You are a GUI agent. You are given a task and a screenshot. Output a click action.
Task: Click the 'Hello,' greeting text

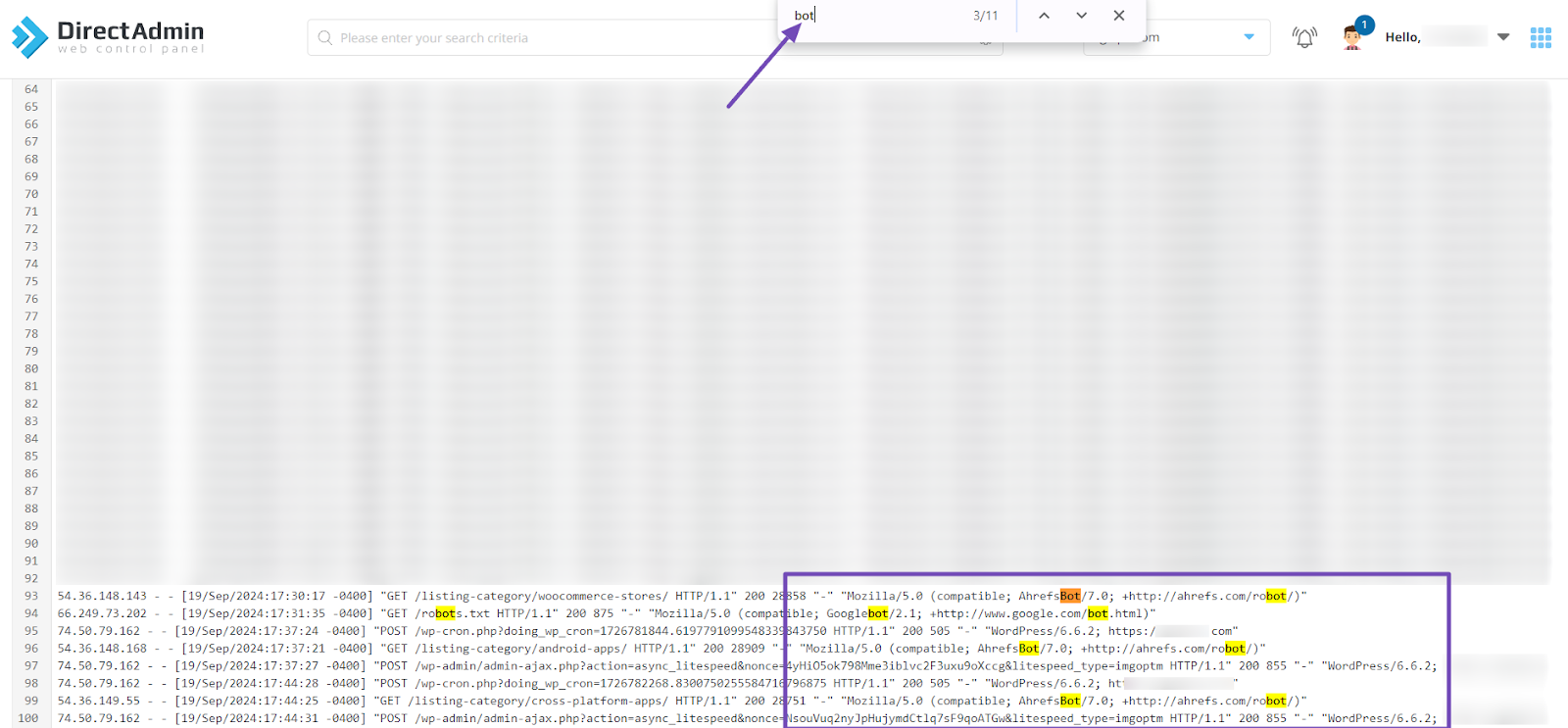(x=1402, y=37)
